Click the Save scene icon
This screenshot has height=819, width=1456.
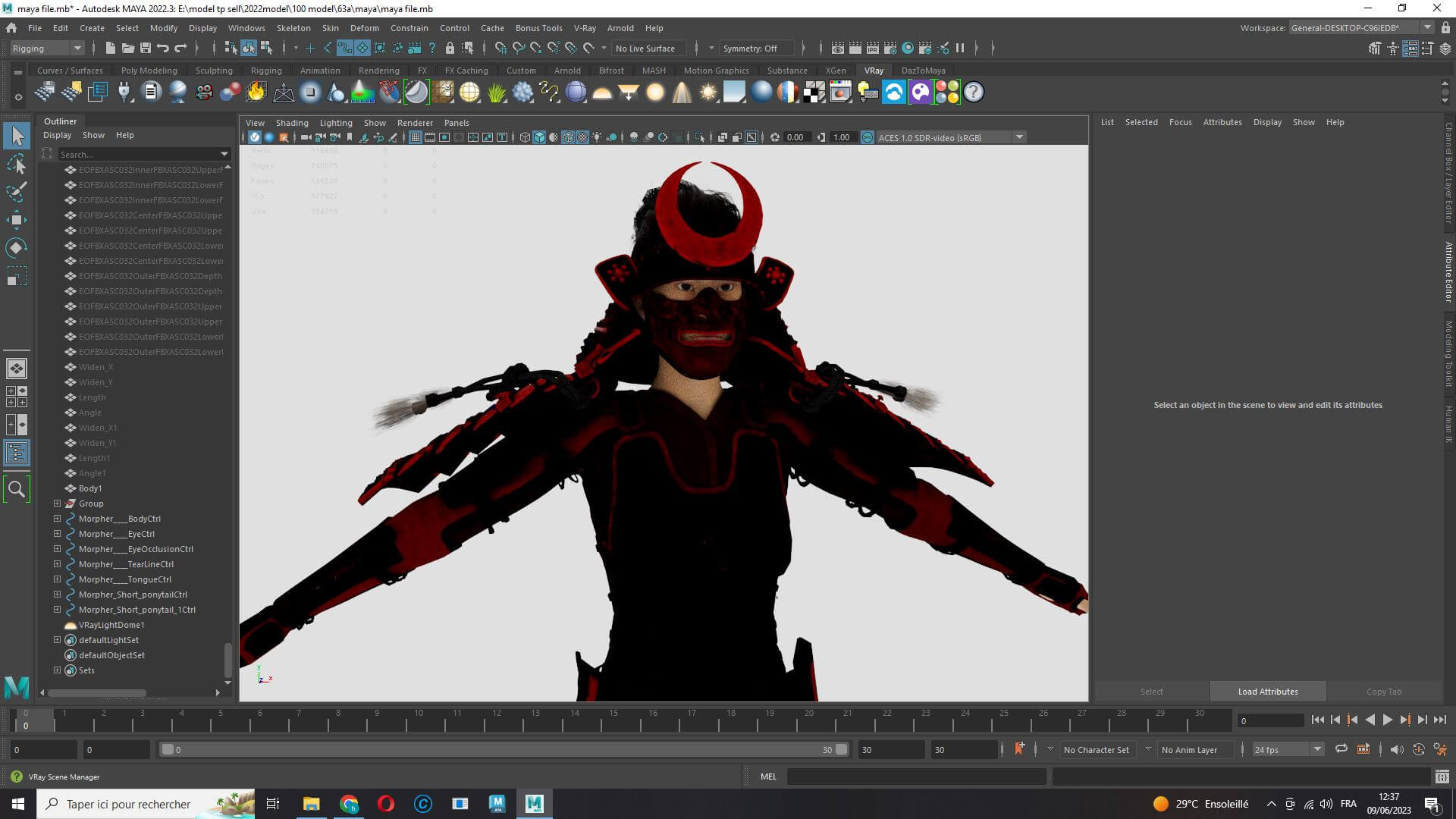click(x=145, y=48)
